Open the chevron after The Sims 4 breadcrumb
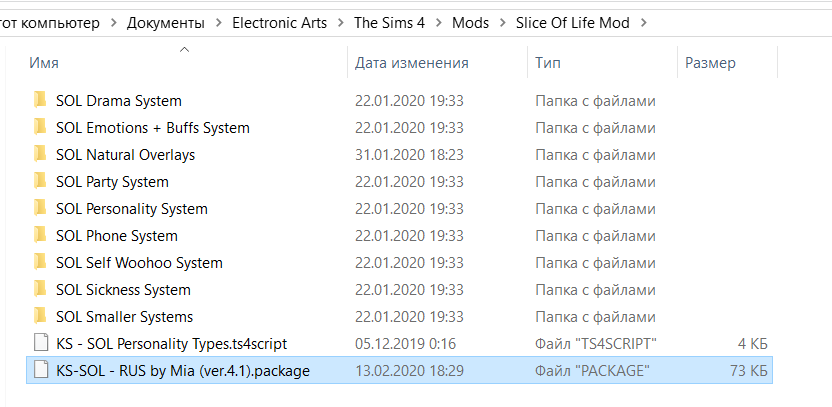The image size is (832, 407). [x=438, y=23]
